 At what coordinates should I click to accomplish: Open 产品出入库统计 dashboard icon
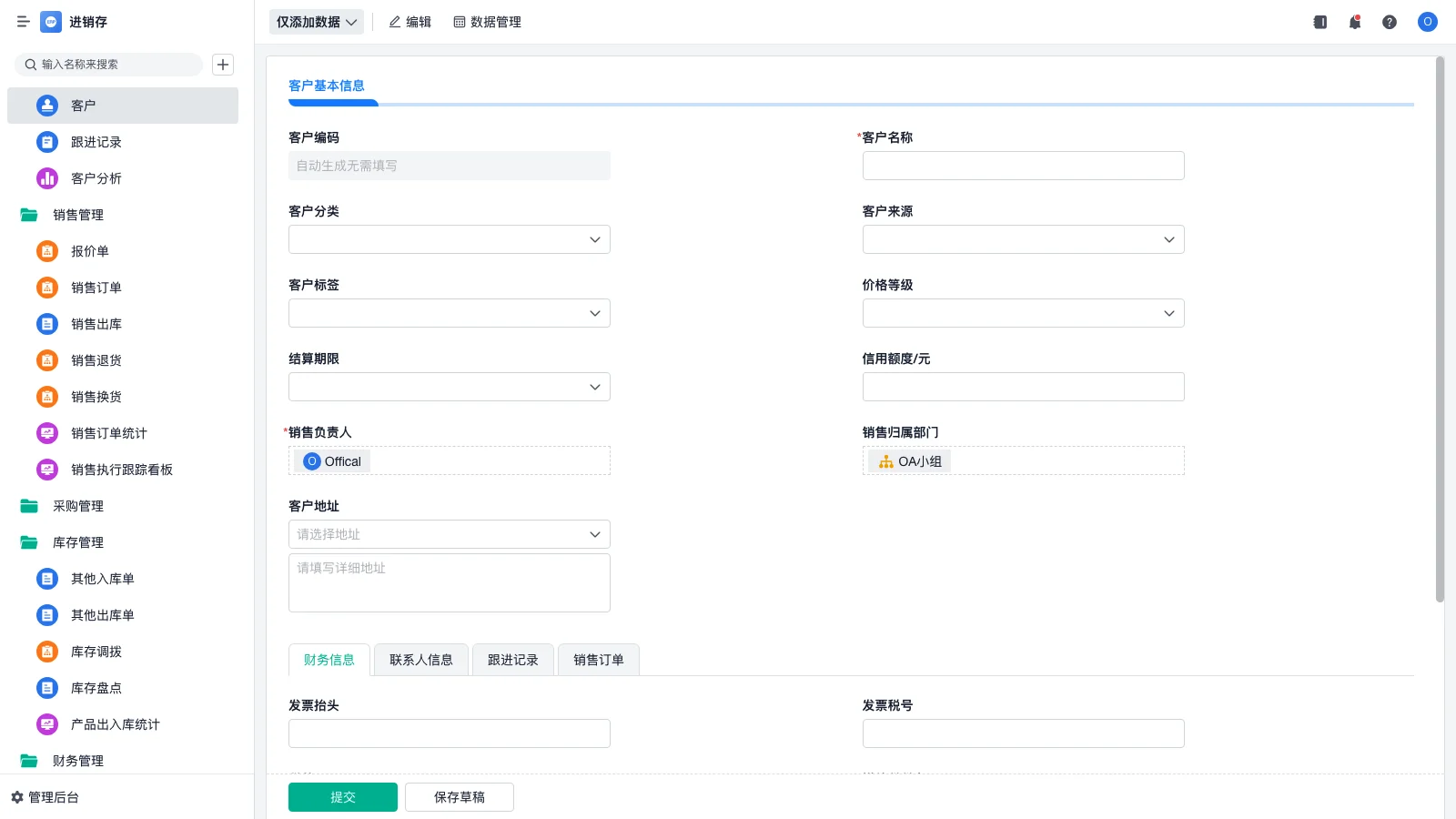[47, 724]
